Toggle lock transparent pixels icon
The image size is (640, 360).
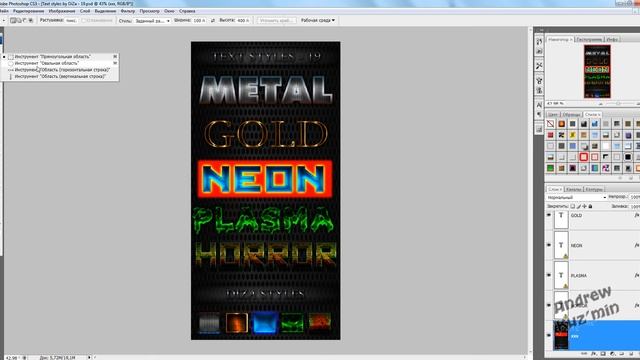pyautogui.click(x=573, y=207)
